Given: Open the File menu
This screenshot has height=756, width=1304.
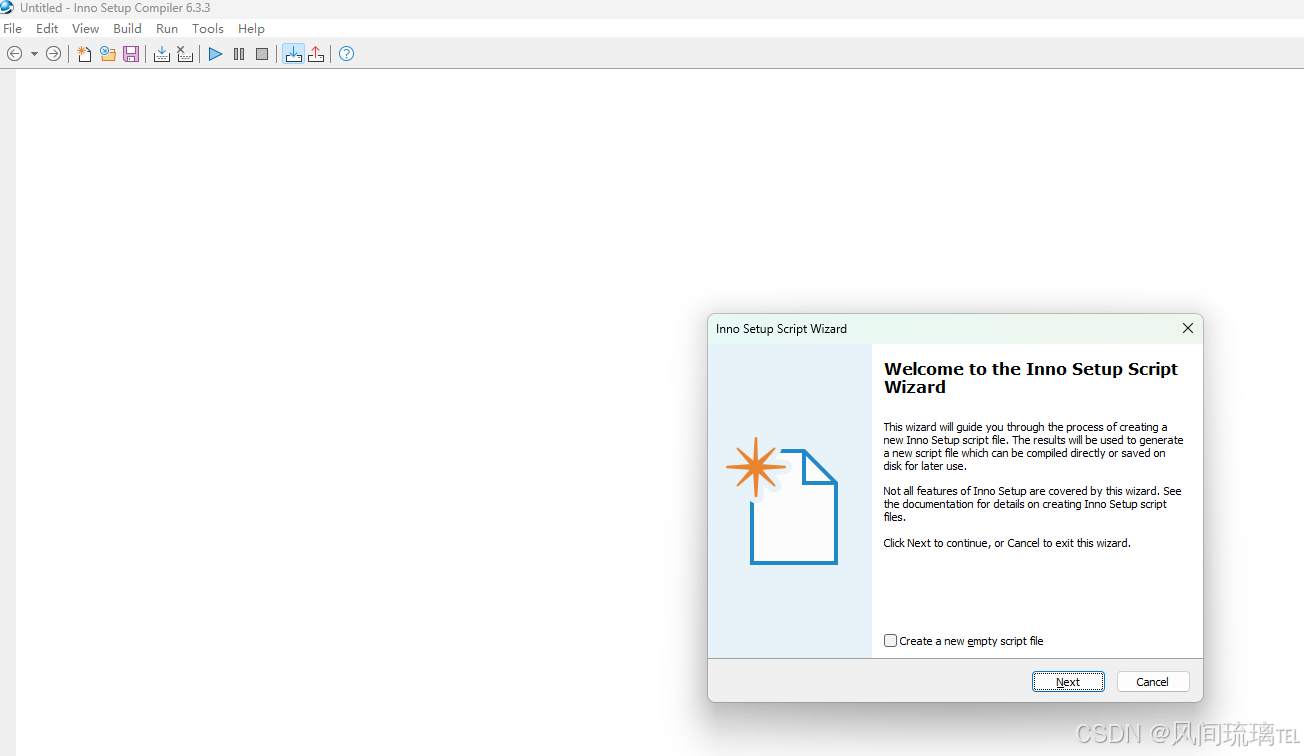Looking at the screenshot, I should pyautogui.click(x=13, y=29).
